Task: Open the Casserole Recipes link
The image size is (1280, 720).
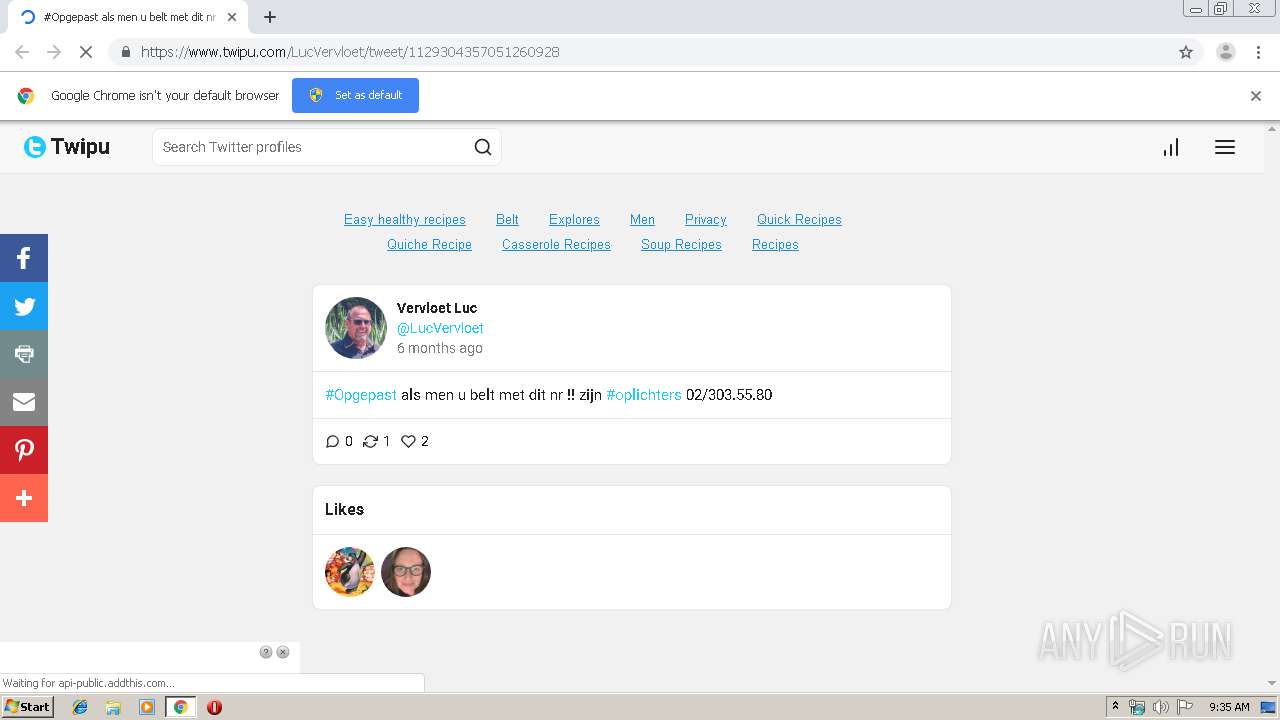Action: [x=556, y=245]
